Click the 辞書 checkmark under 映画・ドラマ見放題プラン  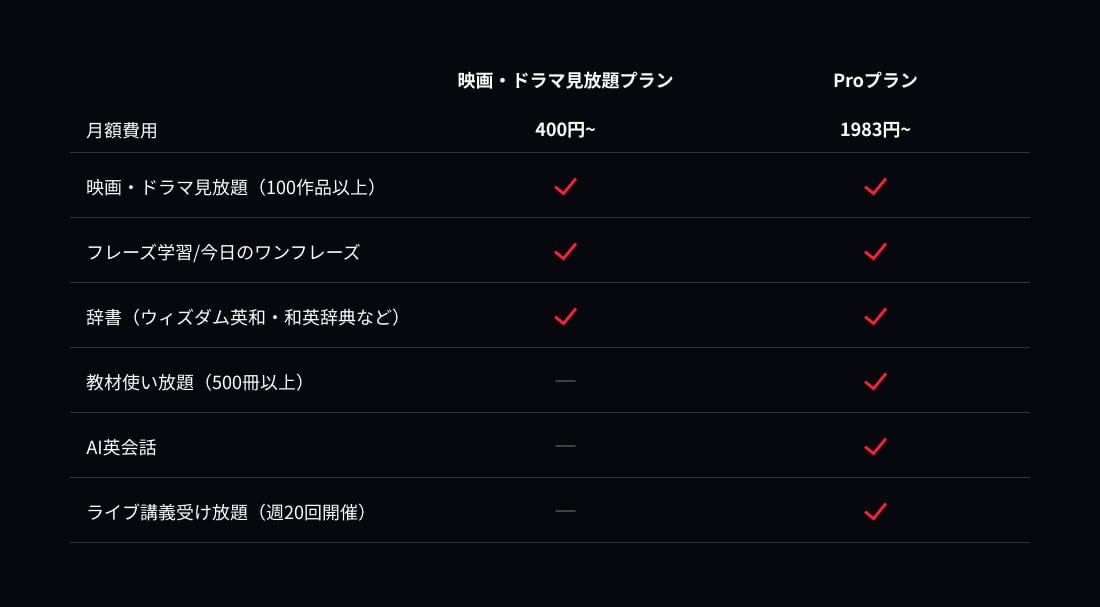point(565,316)
